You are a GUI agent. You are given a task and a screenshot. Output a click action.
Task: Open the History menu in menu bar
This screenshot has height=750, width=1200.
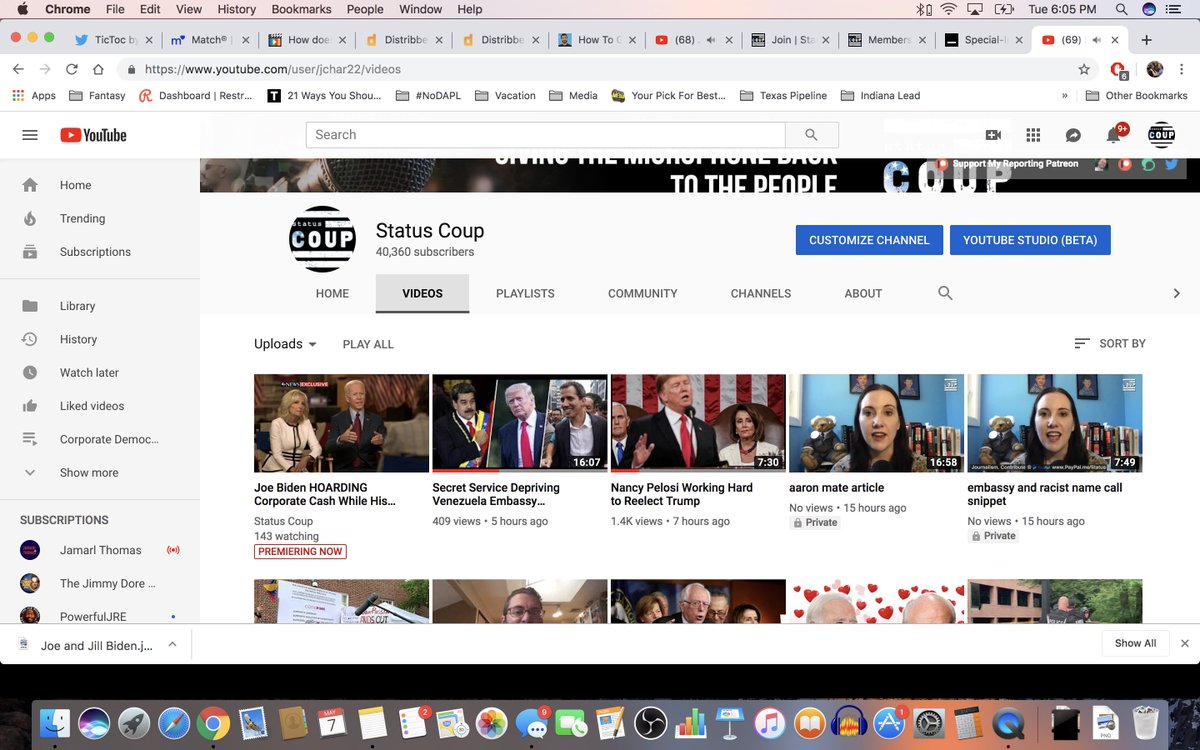pos(236,9)
